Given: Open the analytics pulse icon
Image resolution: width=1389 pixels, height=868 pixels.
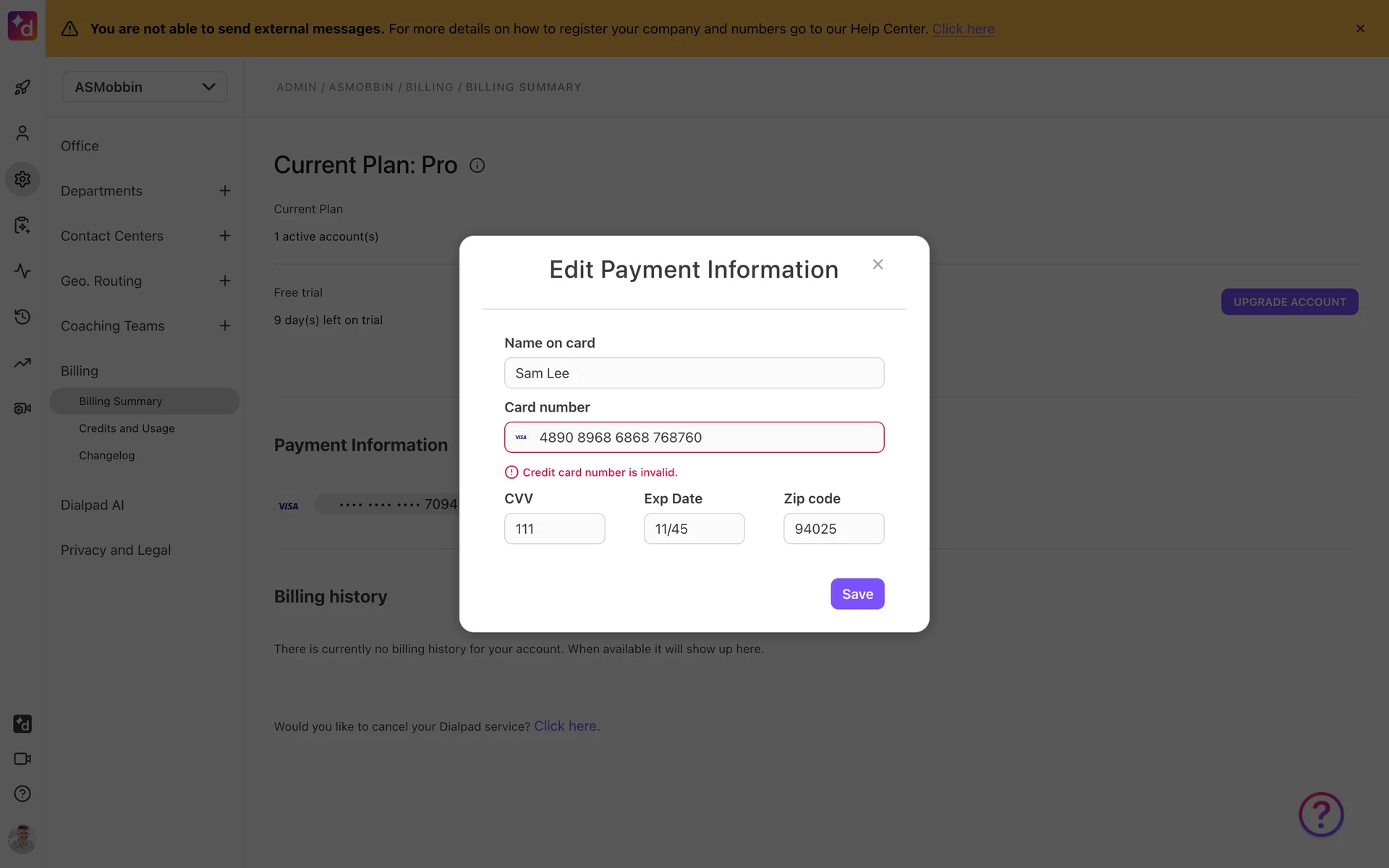Looking at the screenshot, I should click(22, 271).
